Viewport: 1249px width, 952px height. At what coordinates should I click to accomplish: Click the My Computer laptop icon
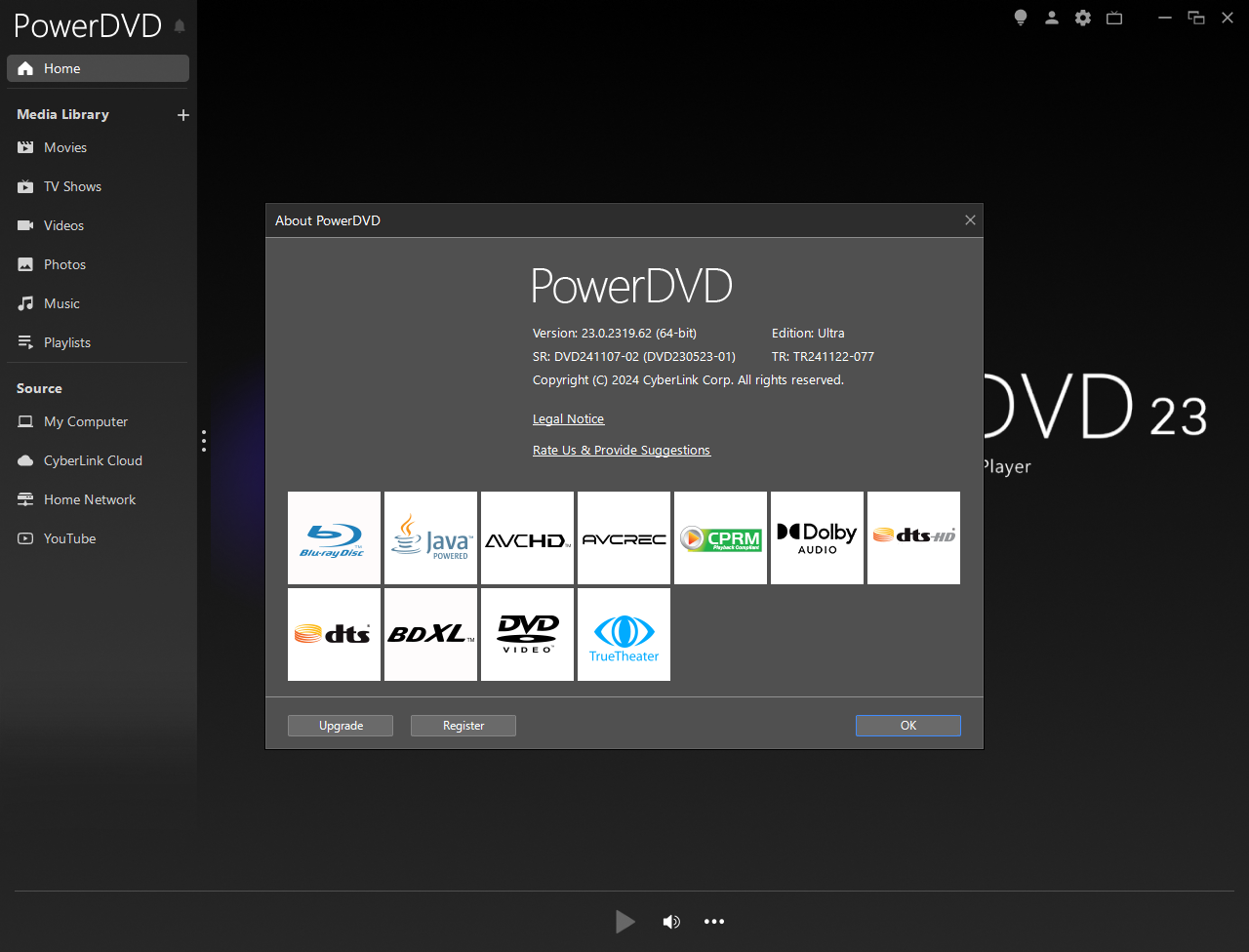coord(25,421)
